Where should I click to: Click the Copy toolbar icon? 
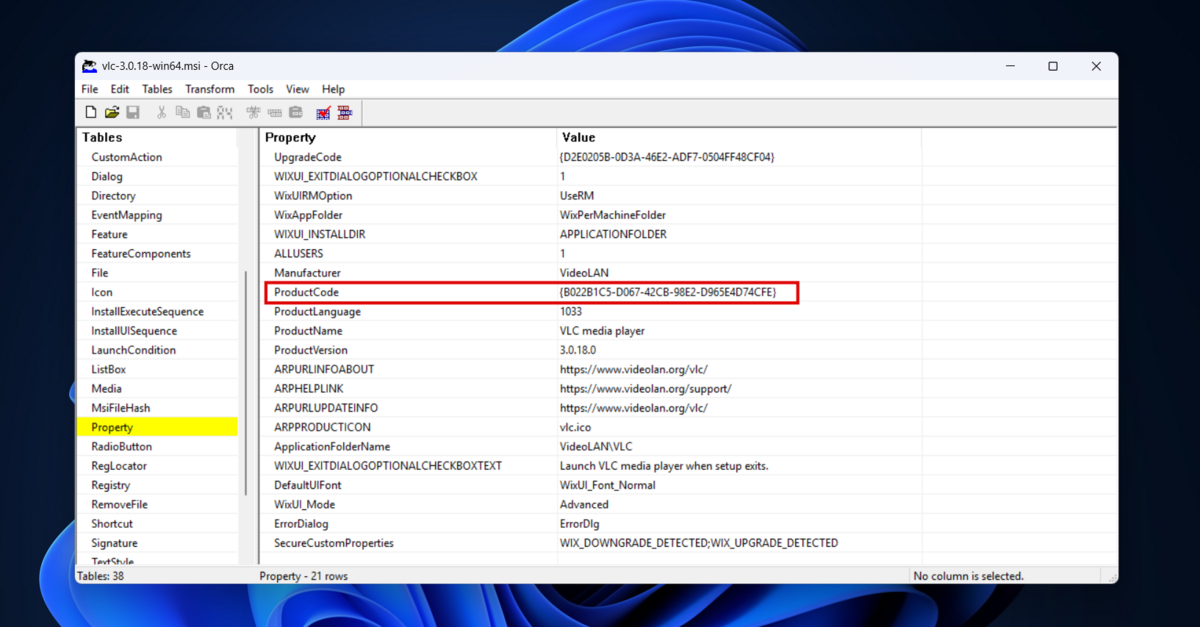(x=182, y=113)
